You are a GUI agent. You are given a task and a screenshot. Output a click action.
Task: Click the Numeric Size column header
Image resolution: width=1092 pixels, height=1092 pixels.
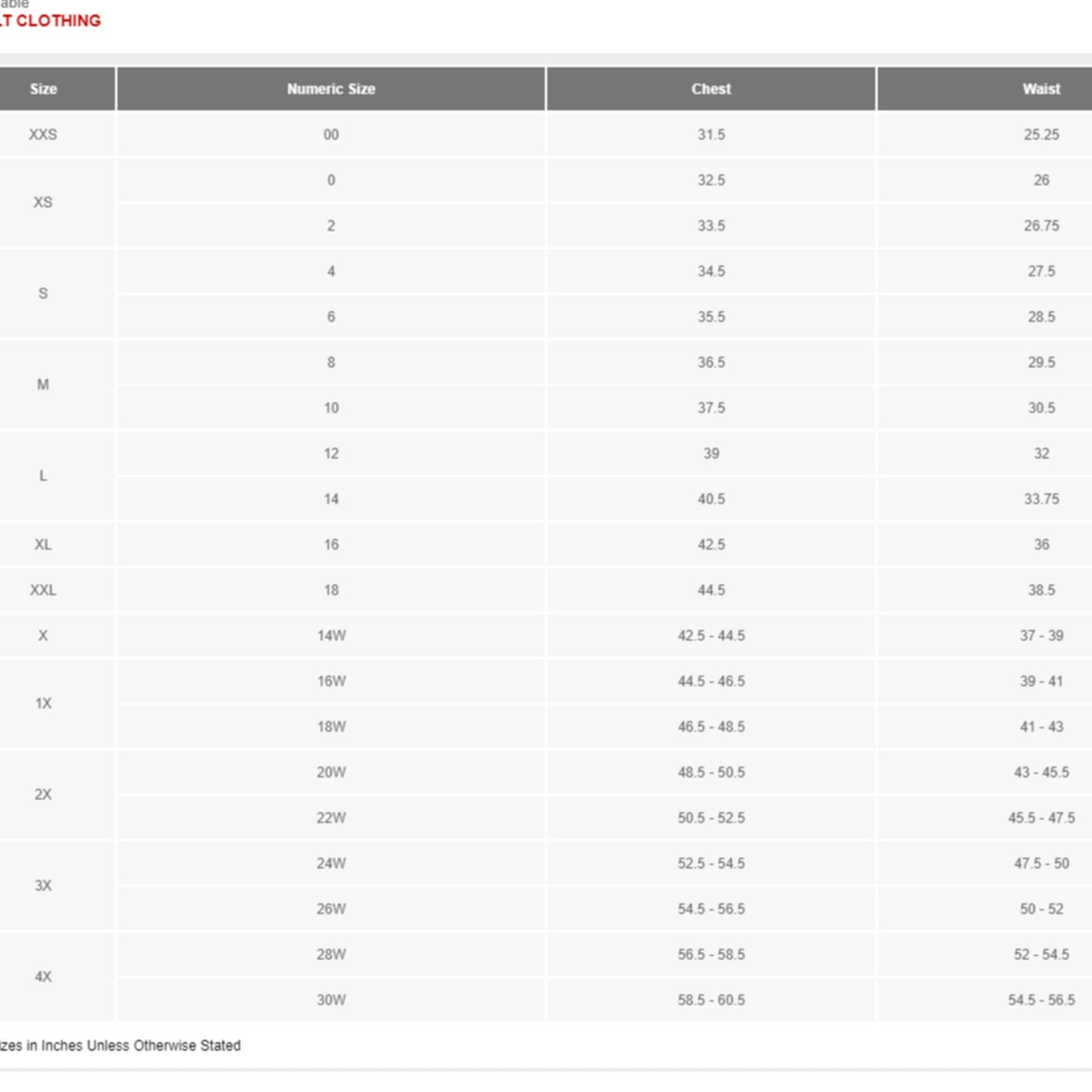331,89
